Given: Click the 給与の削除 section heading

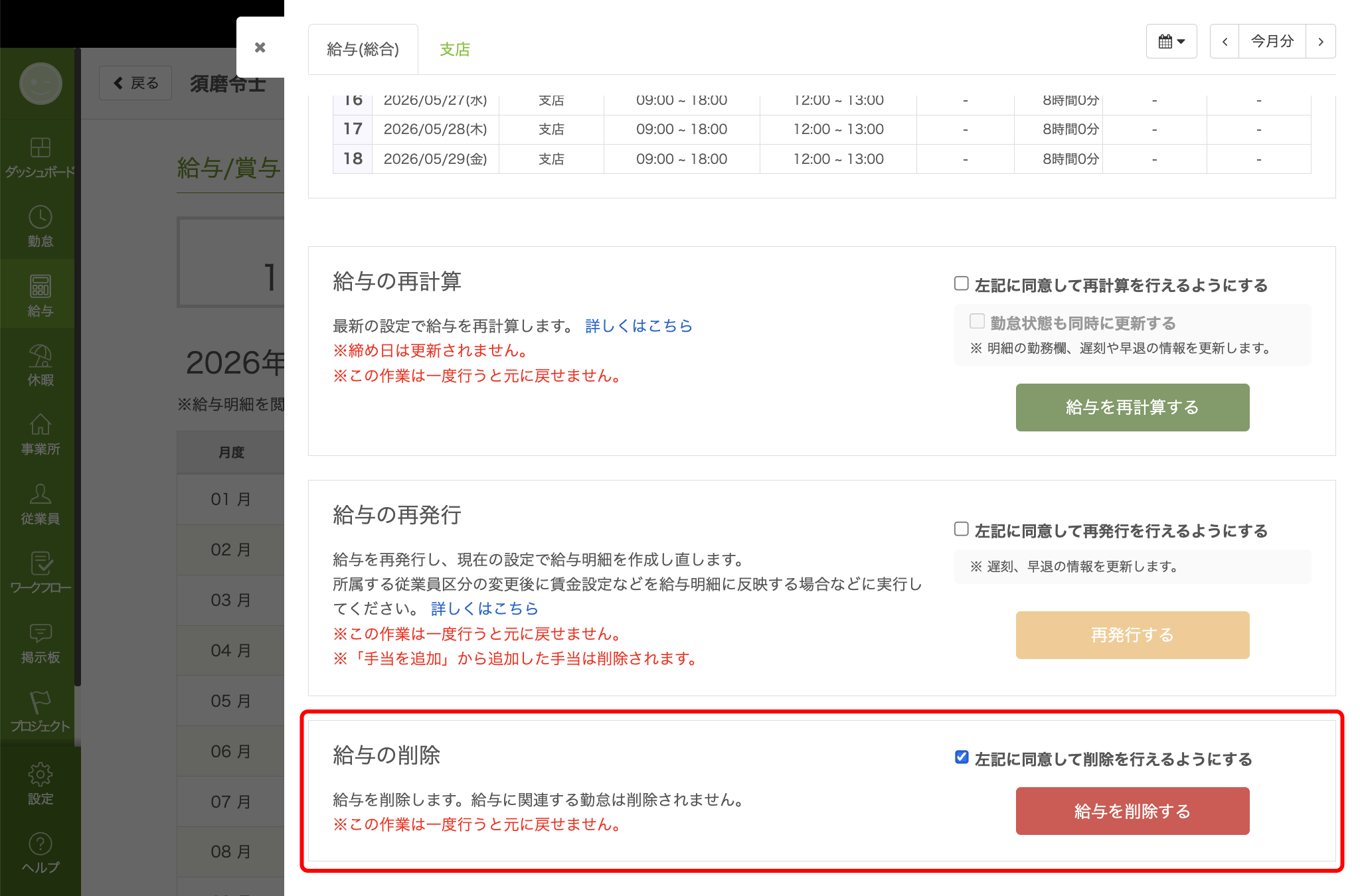Looking at the screenshot, I should click(386, 755).
